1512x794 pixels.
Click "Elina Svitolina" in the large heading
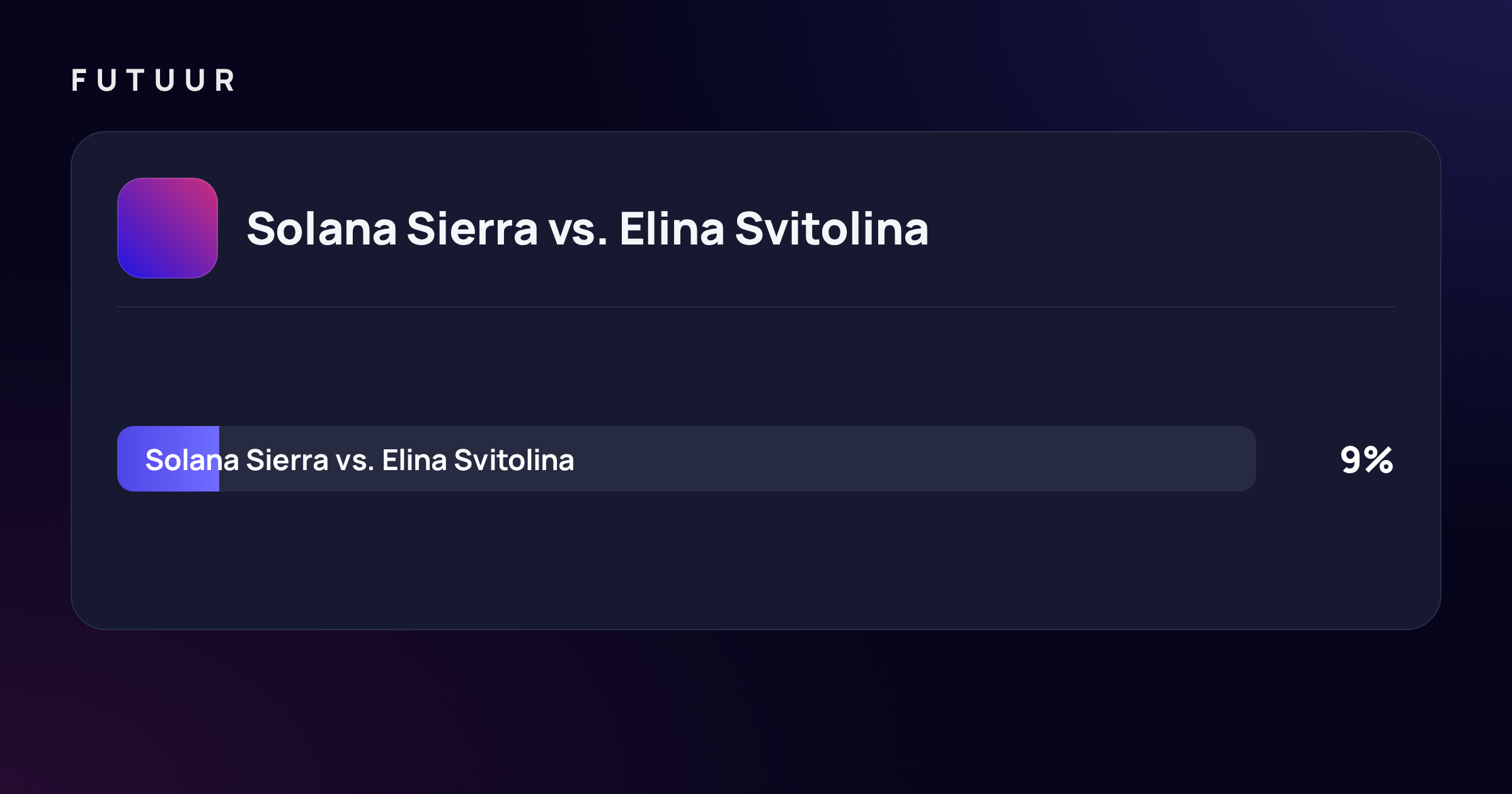pos(774,228)
